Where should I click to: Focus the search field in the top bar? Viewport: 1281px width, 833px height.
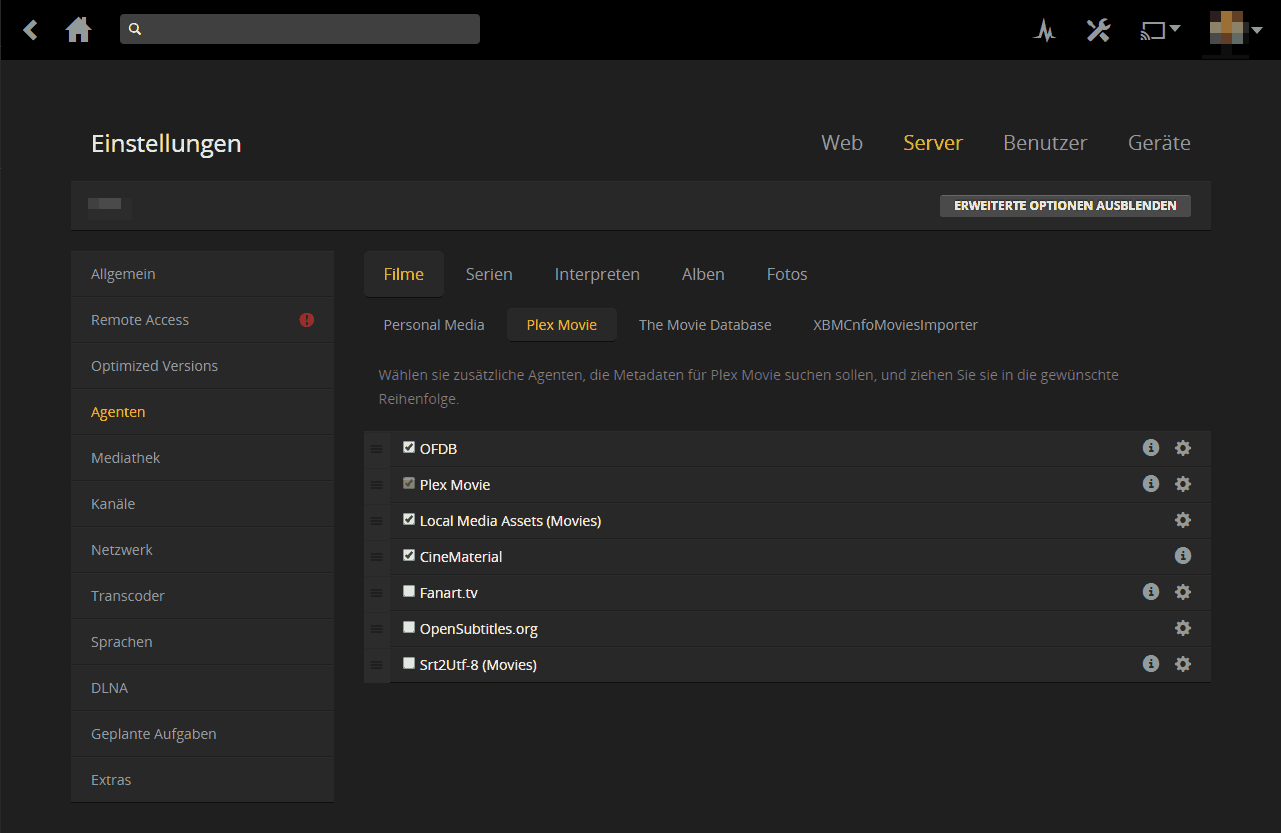coord(300,29)
